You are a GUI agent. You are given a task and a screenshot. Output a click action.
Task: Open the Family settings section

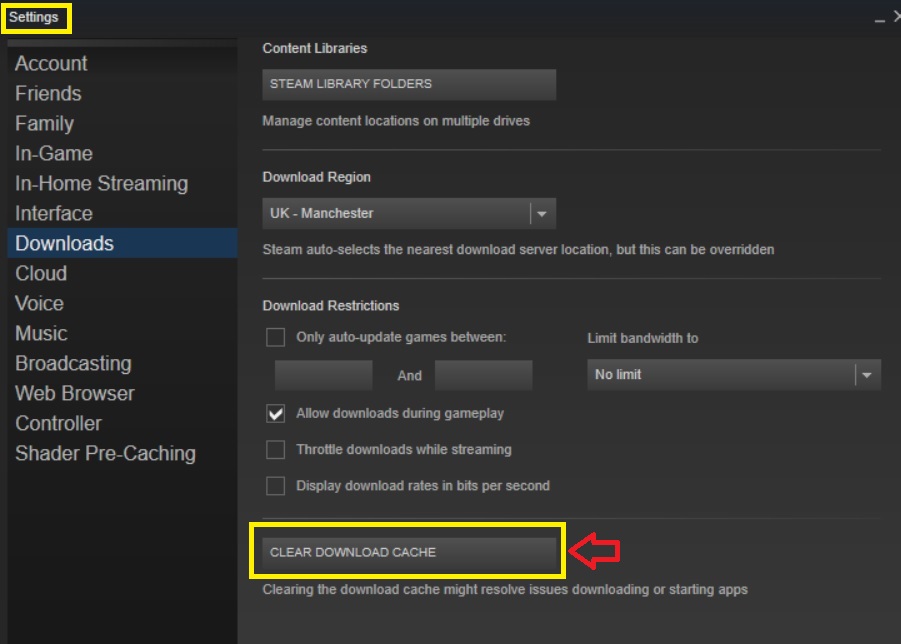44,123
